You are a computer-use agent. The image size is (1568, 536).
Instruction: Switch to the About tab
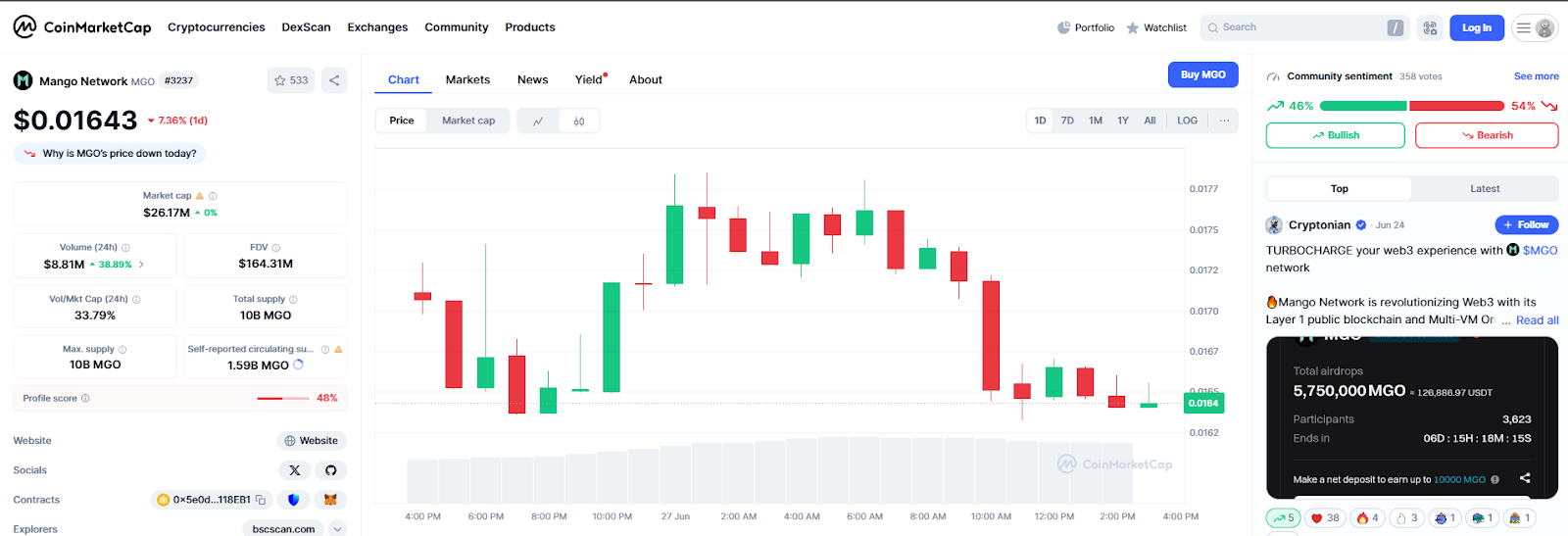click(x=646, y=79)
